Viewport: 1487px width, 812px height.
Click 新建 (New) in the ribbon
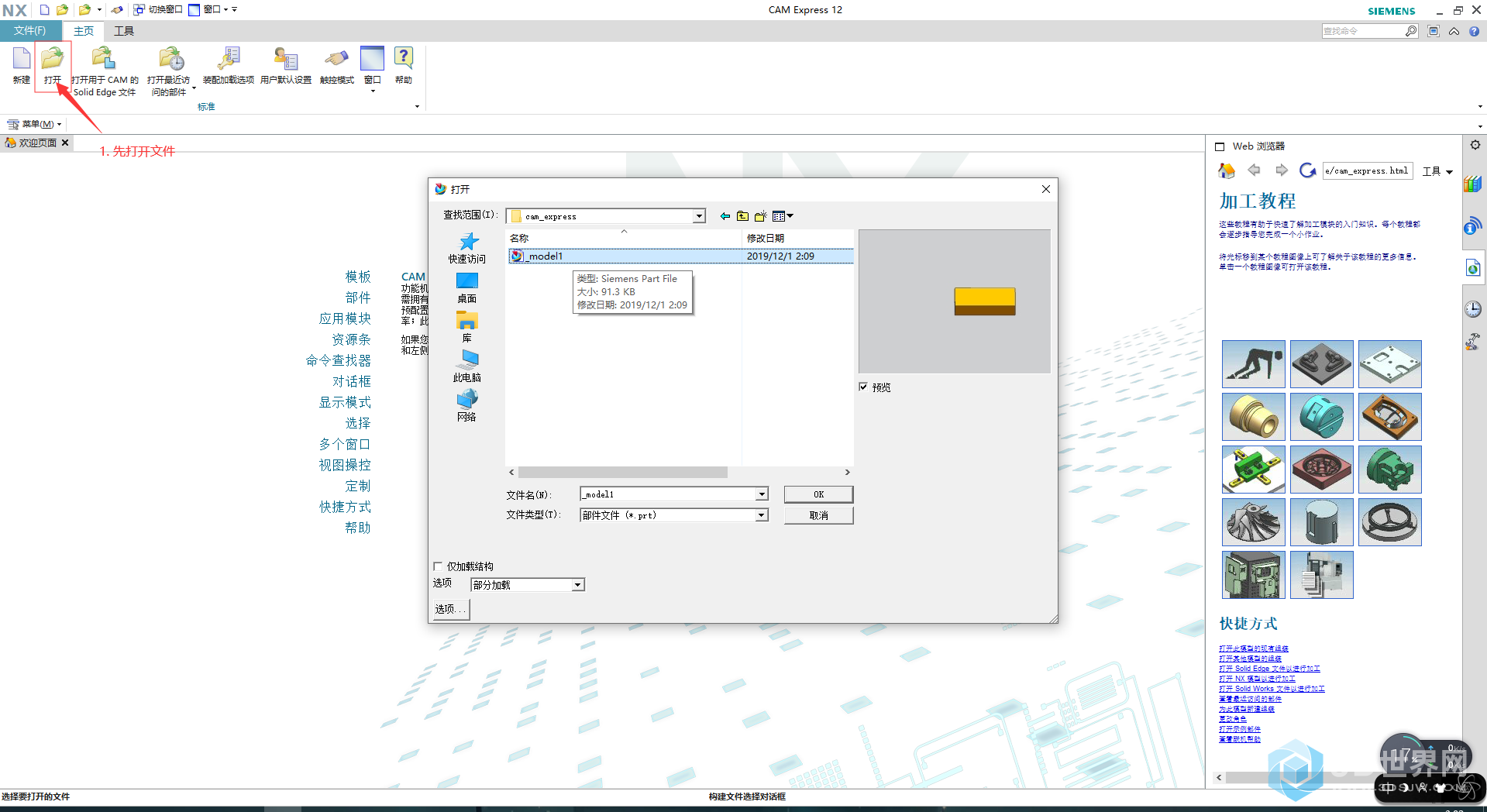coord(21,65)
